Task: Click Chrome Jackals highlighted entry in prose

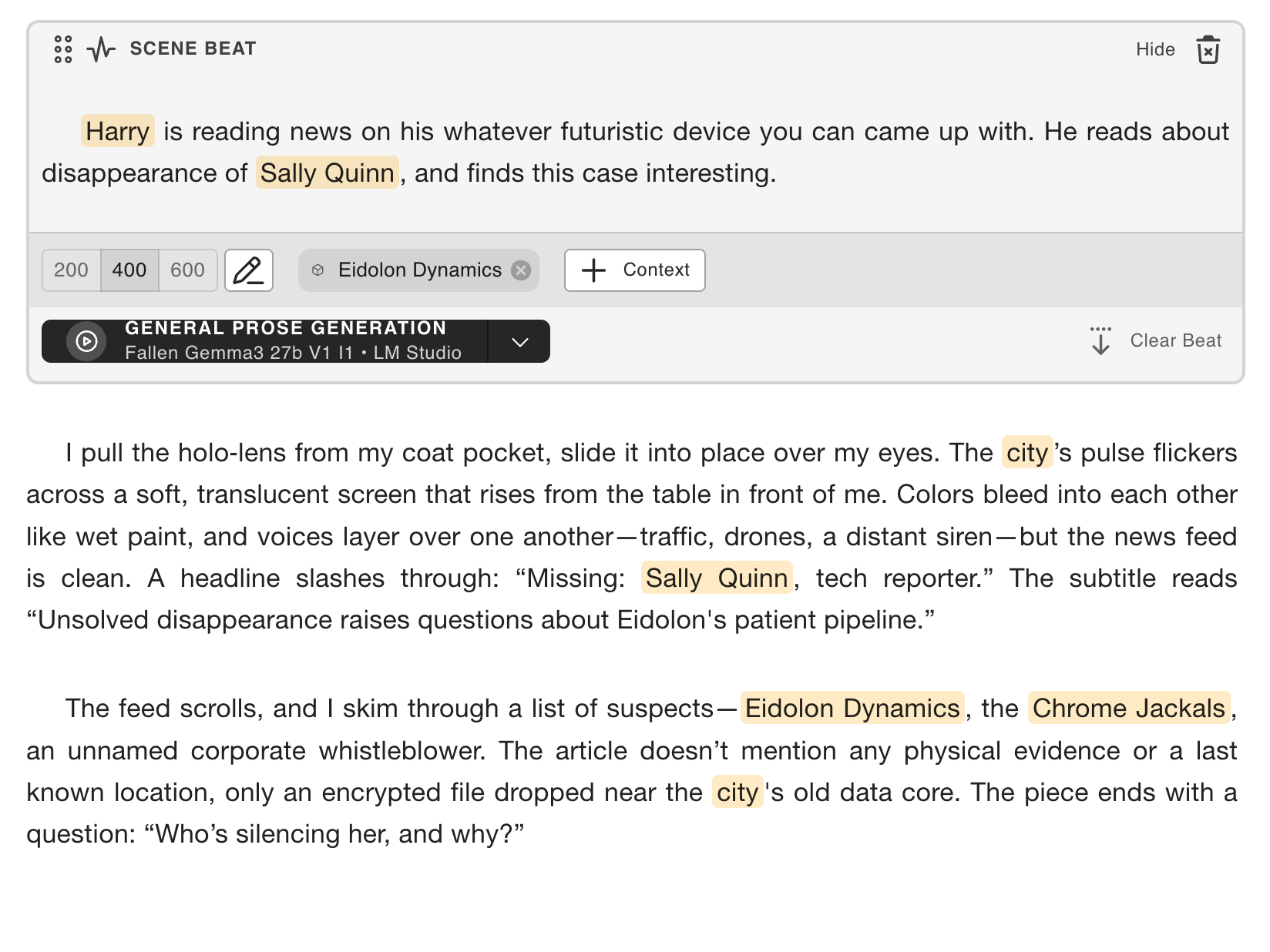Action: [x=1128, y=709]
